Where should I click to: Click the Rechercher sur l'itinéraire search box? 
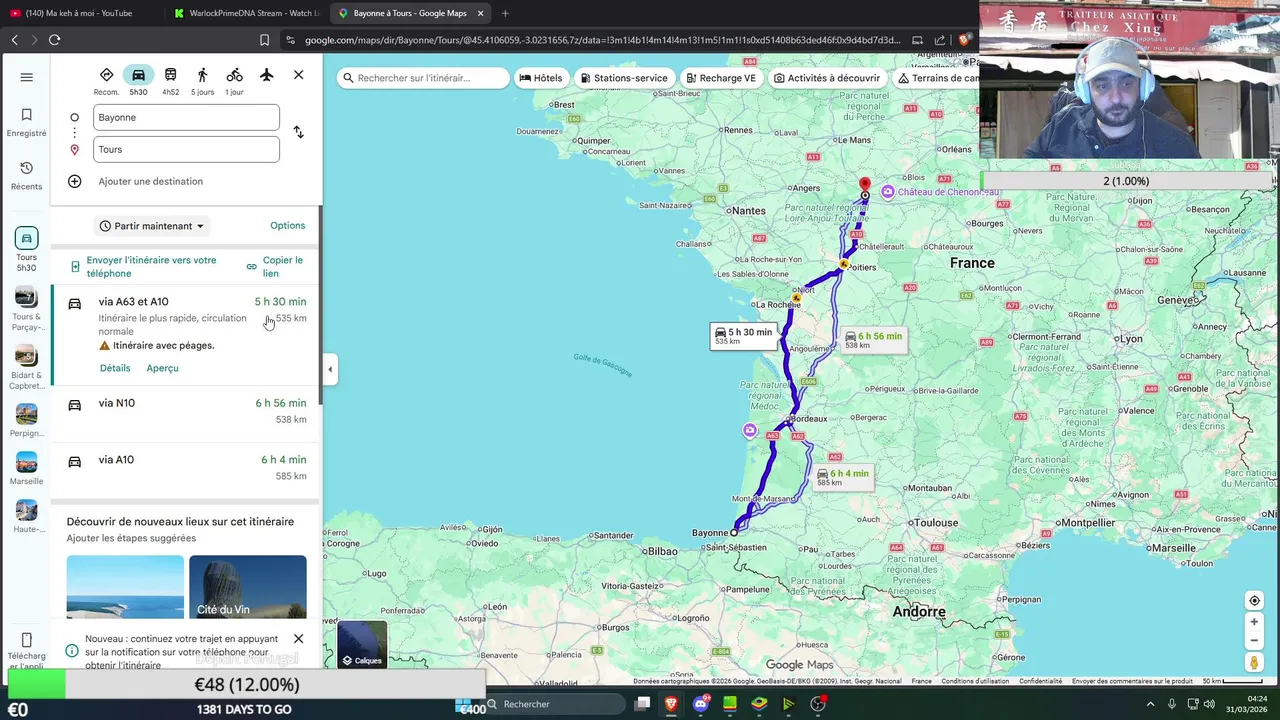click(x=423, y=78)
